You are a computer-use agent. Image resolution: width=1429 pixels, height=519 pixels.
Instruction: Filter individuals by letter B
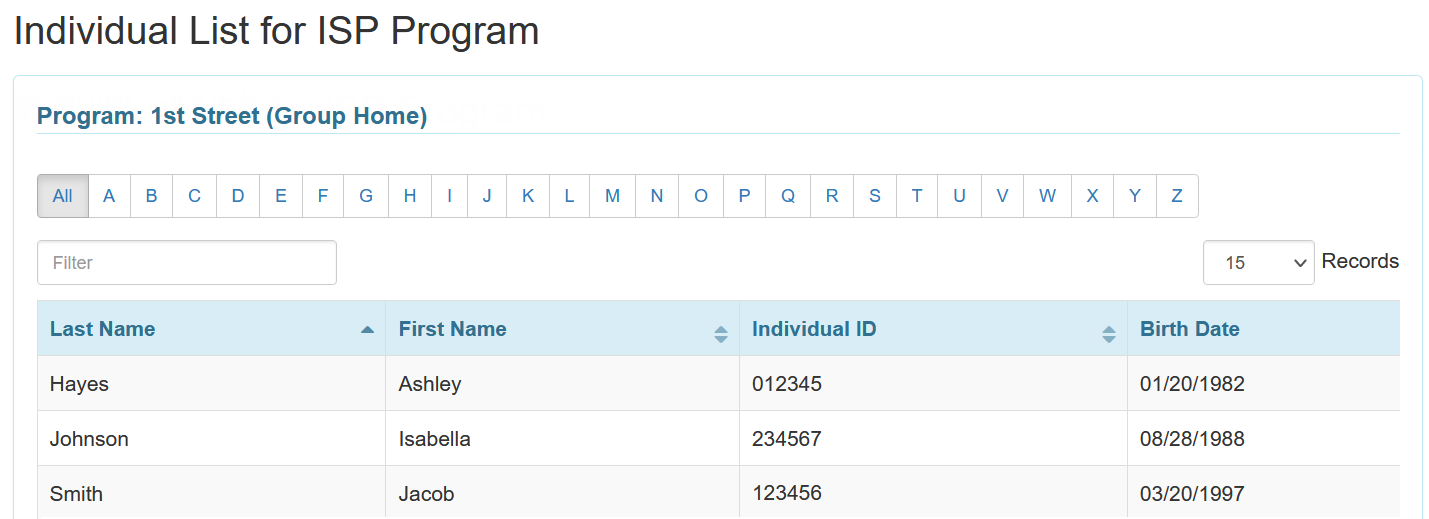coord(151,196)
